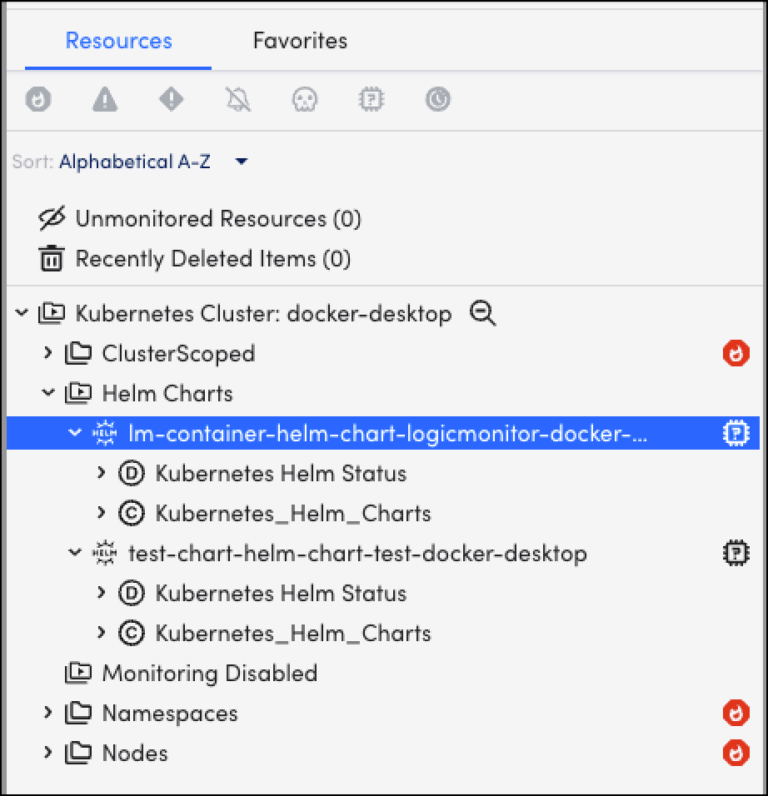The height and width of the screenshot is (796, 768).
Task: Toggle the warning triangle alert filter
Action: [105, 99]
